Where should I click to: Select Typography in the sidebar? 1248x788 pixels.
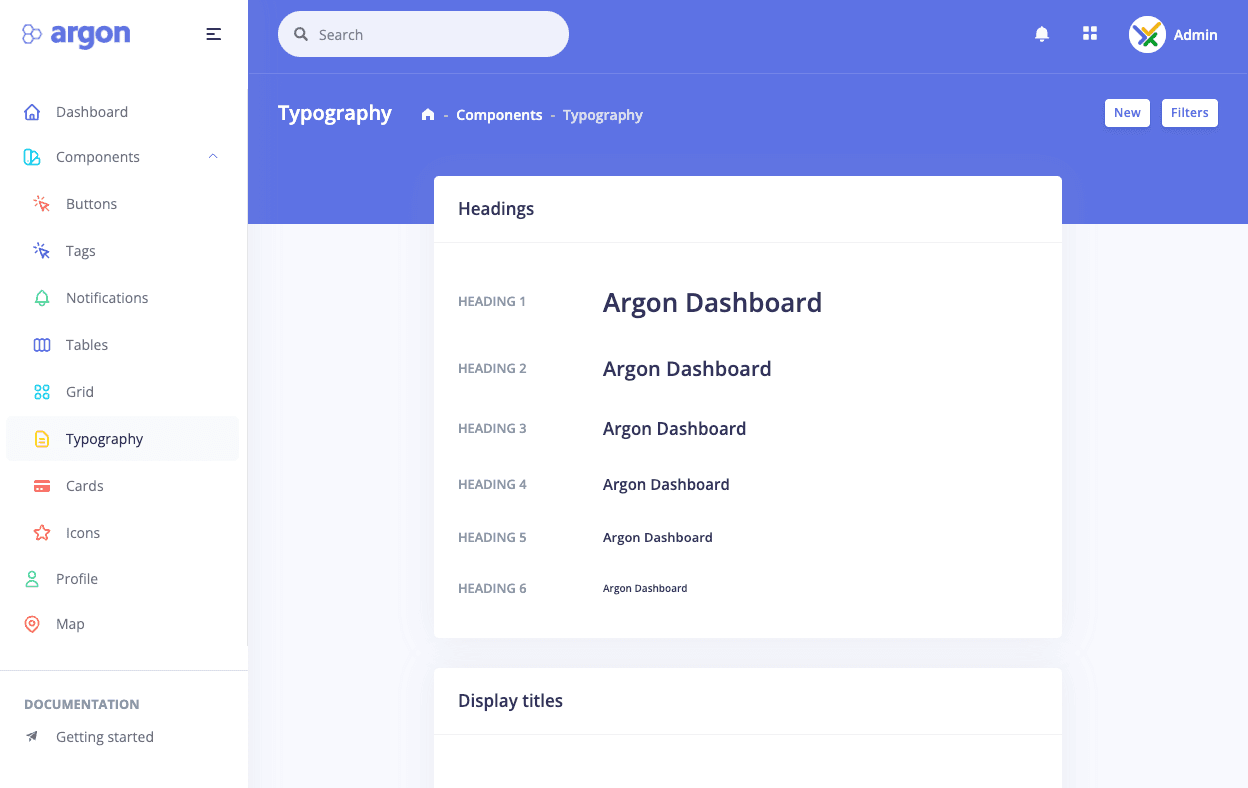tap(105, 438)
